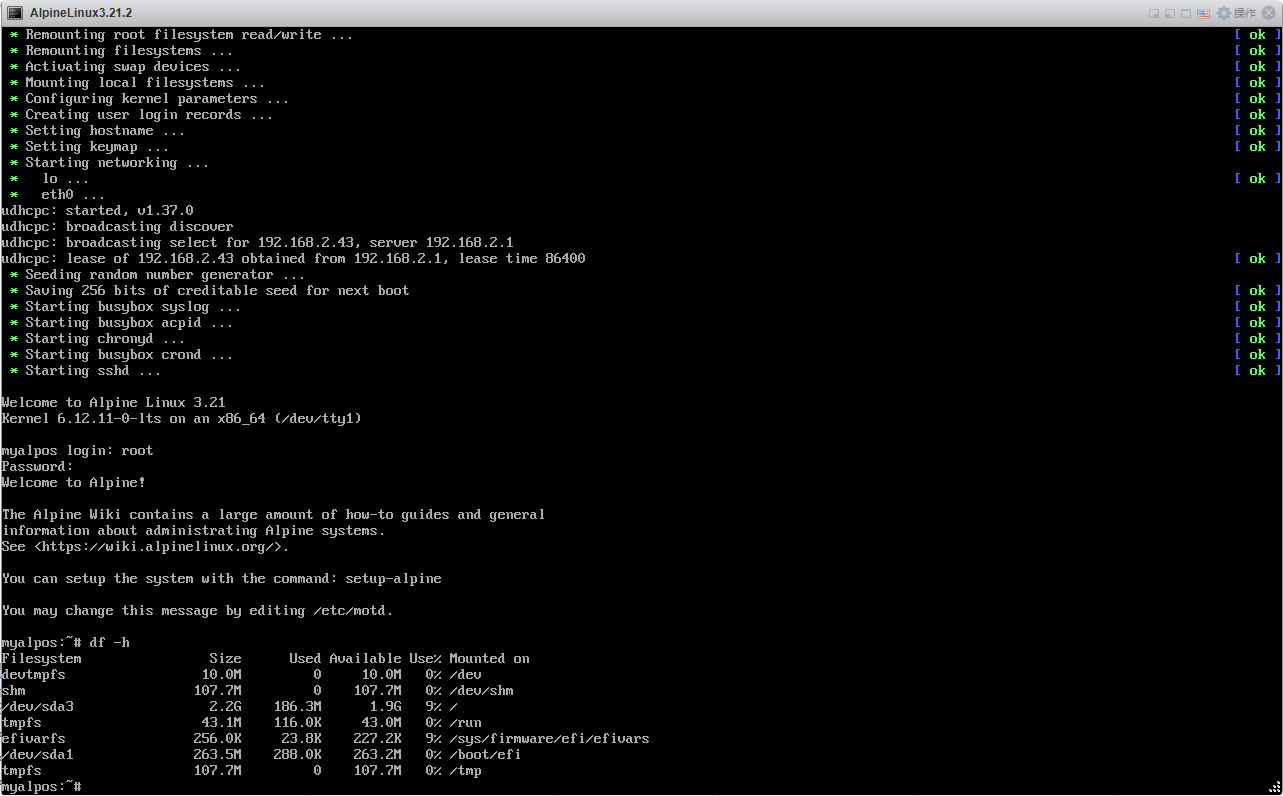Click the 'Mounted on' column header
The height and width of the screenshot is (796, 1283).
pyautogui.click(x=489, y=658)
